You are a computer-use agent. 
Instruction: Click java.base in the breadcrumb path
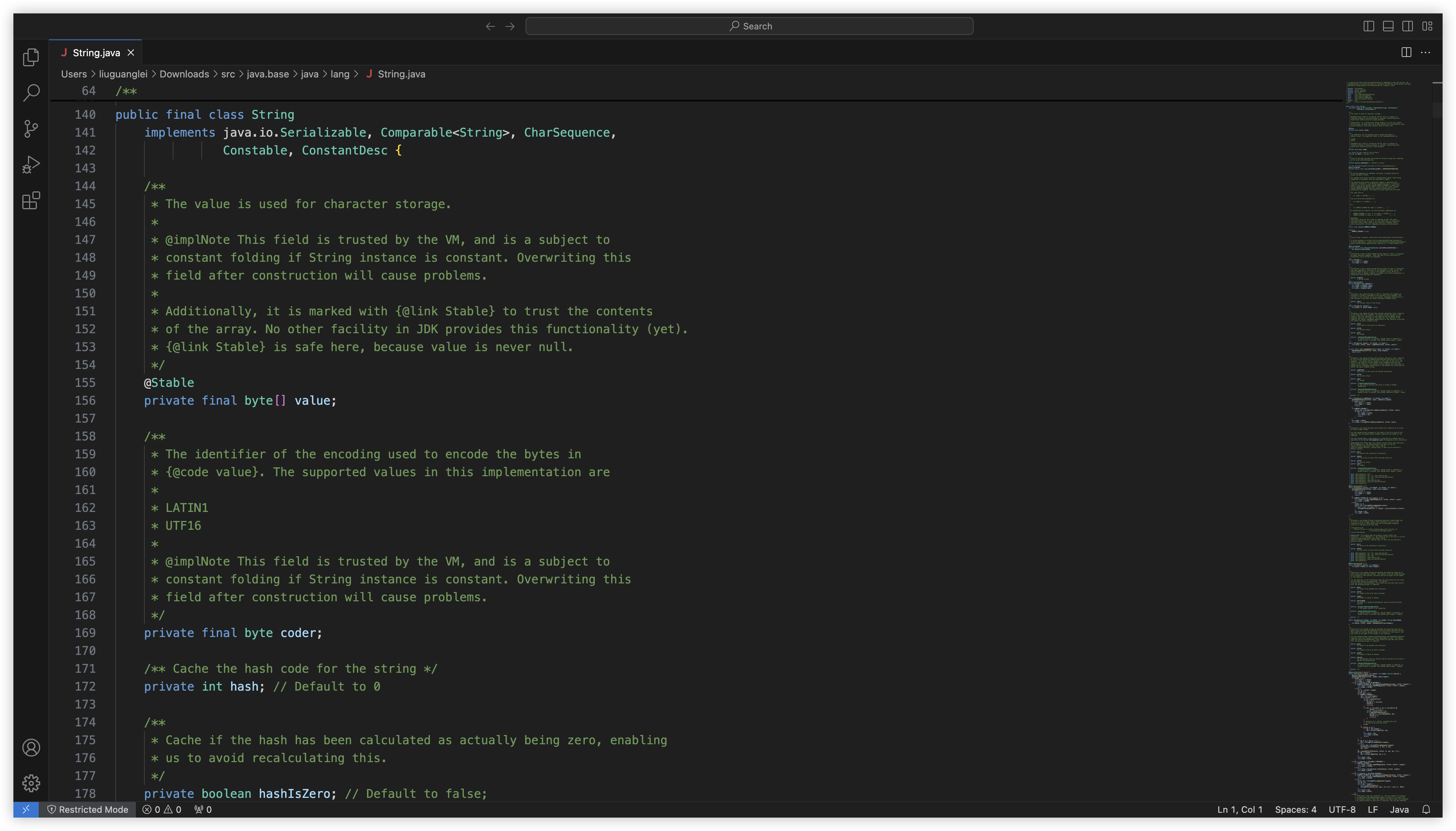[268, 74]
